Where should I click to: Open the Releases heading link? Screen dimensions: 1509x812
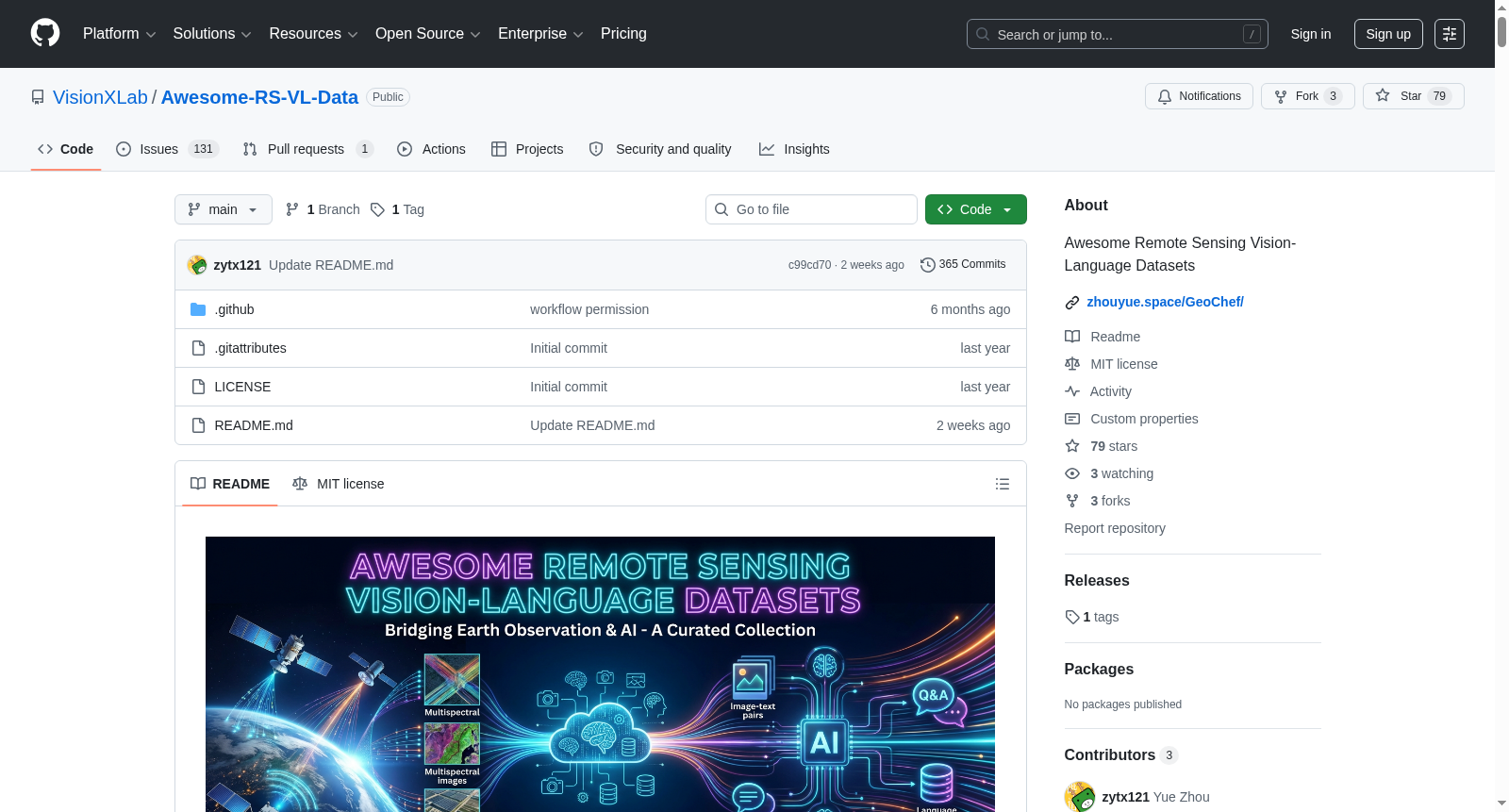[x=1097, y=581]
